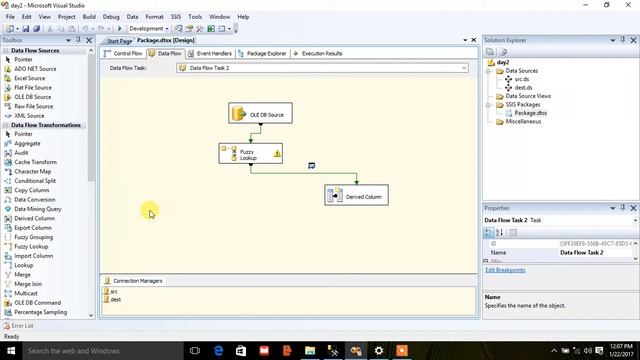
Task: Click the Fuzzy Lookup warning icon
Action: [277, 154]
